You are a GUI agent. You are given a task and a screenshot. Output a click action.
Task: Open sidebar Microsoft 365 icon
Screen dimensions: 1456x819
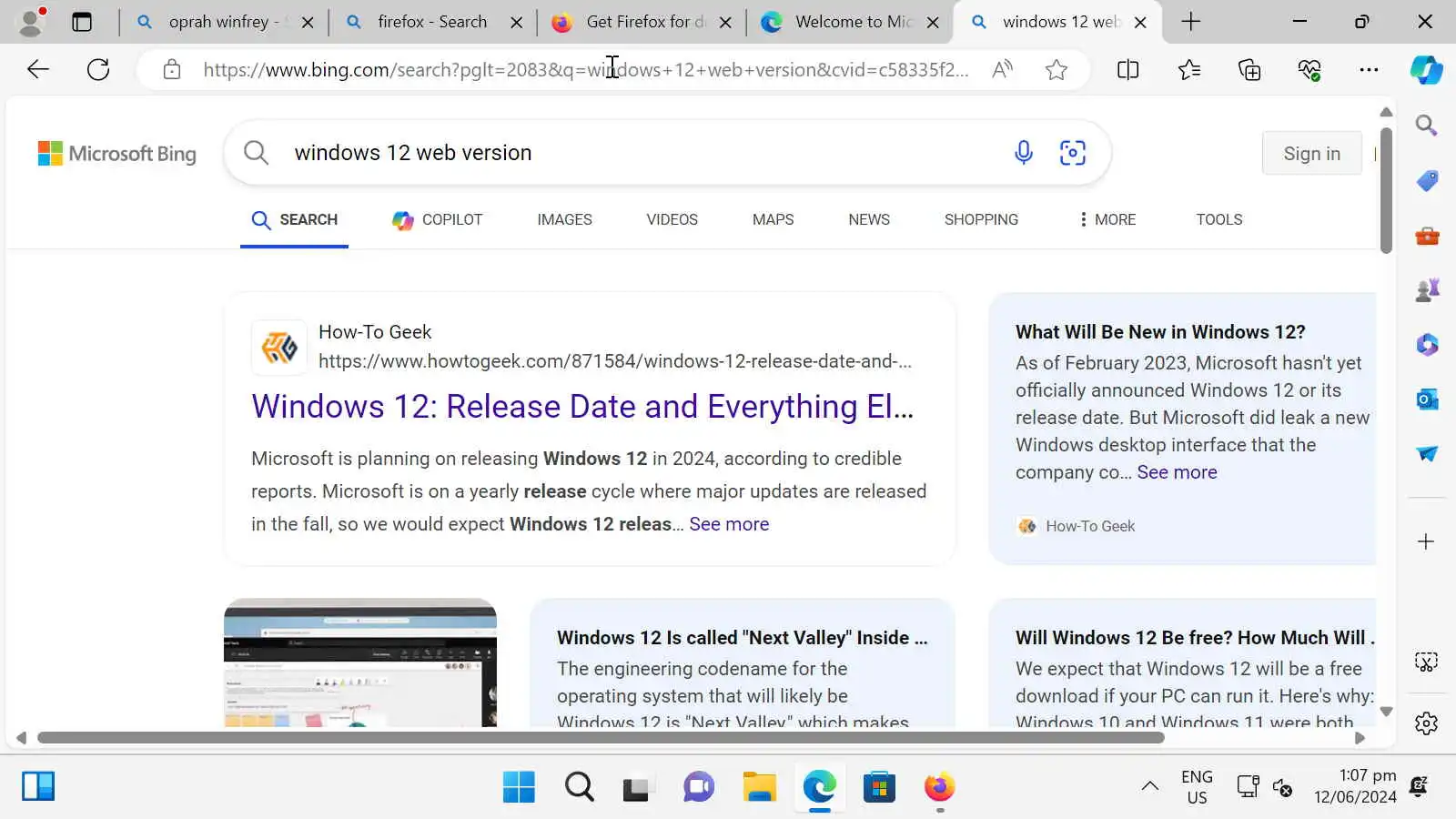pos(1426,345)
